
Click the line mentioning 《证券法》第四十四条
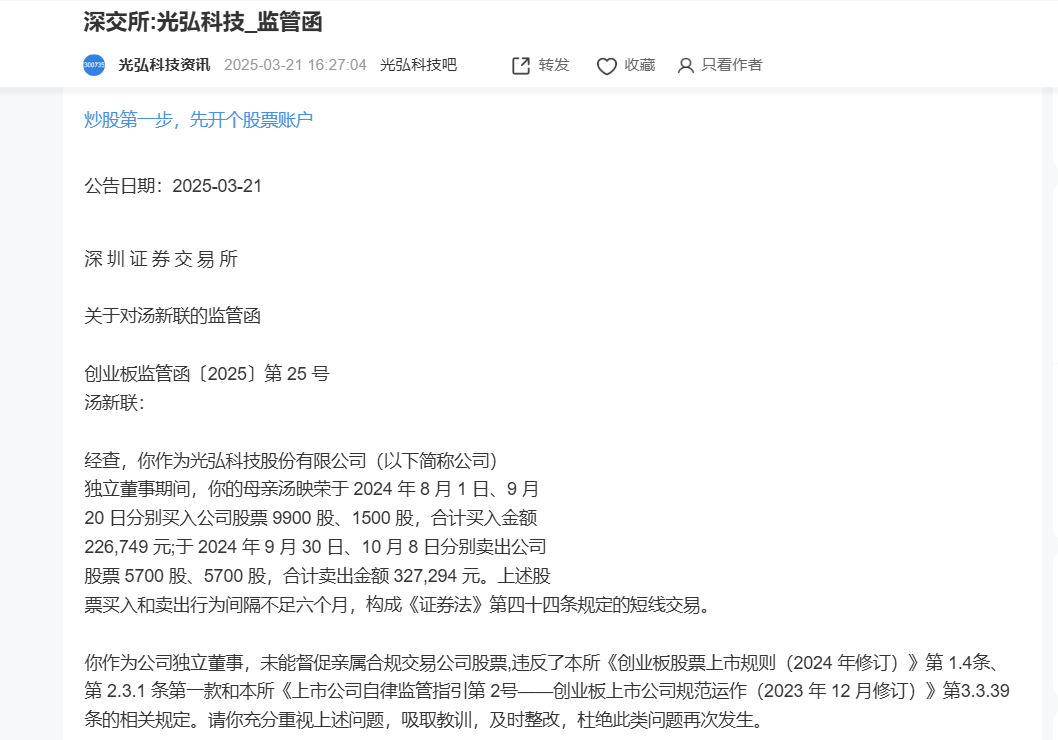coord(398,605)
